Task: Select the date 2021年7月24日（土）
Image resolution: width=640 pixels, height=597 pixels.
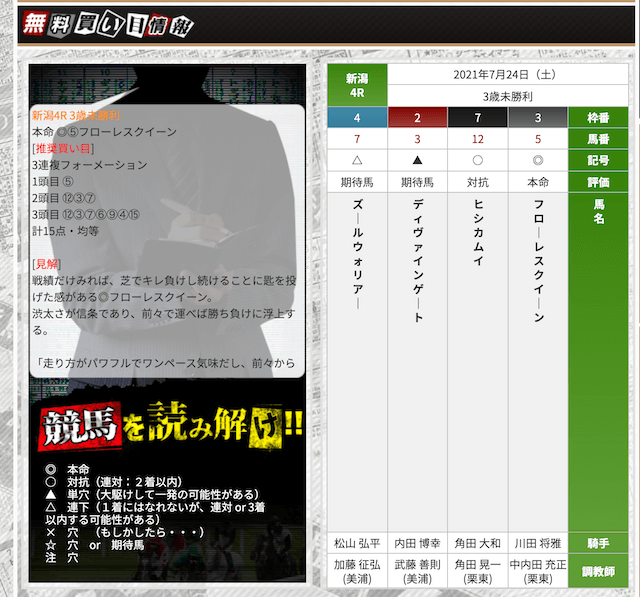Action: coord(507,75)
